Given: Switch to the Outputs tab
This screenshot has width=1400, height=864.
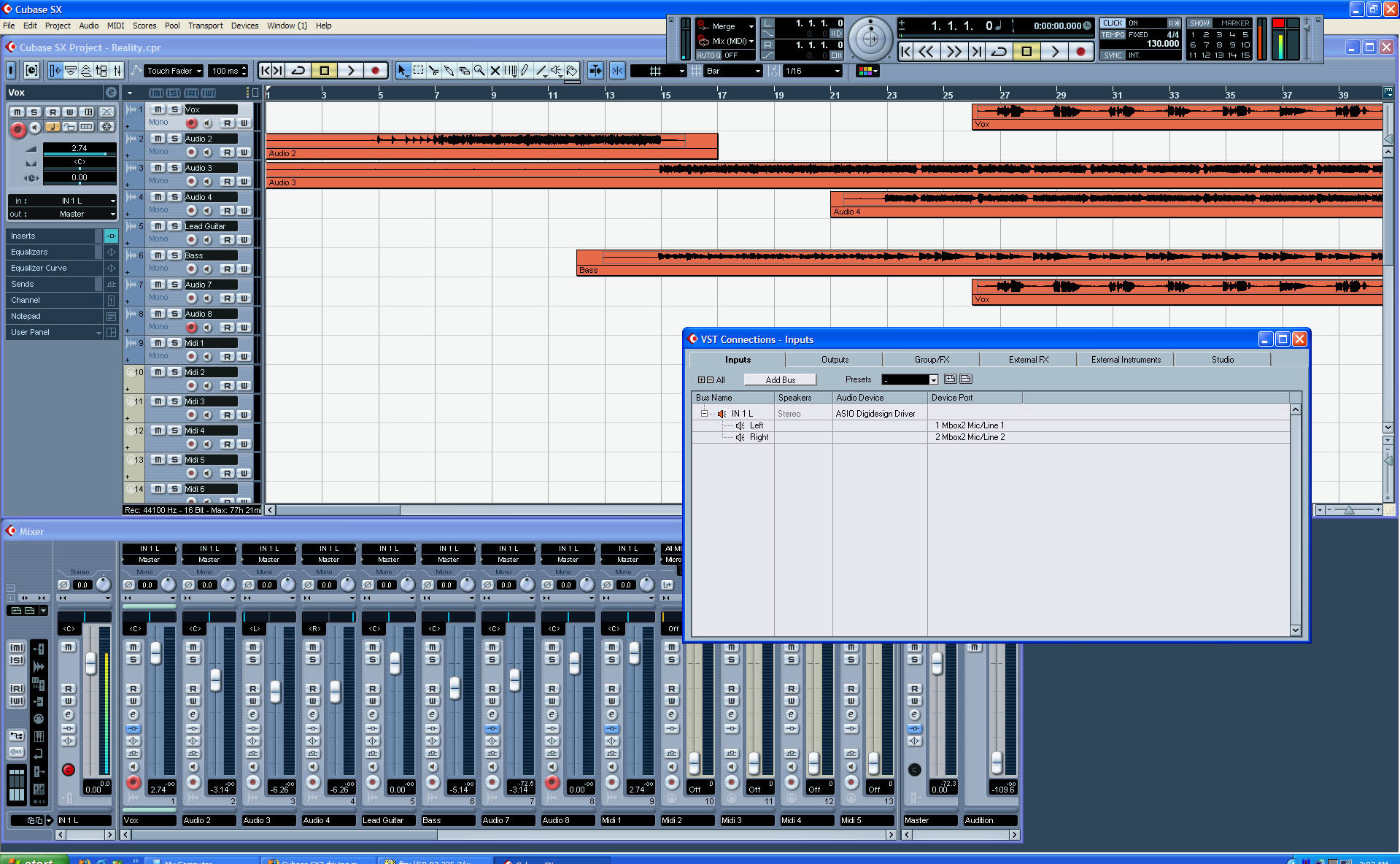Looking at the screenshot, I should pyautogui.click(x=835, y=360).
